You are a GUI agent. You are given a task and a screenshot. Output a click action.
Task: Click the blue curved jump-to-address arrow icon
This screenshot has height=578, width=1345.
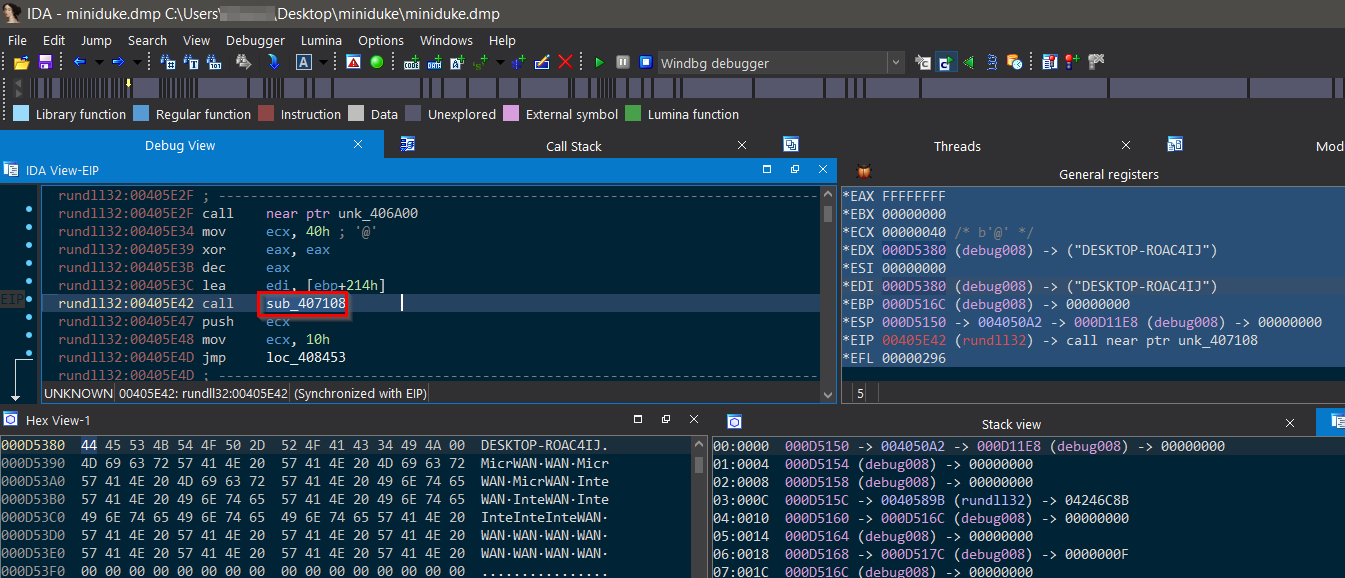click(273, 62)
